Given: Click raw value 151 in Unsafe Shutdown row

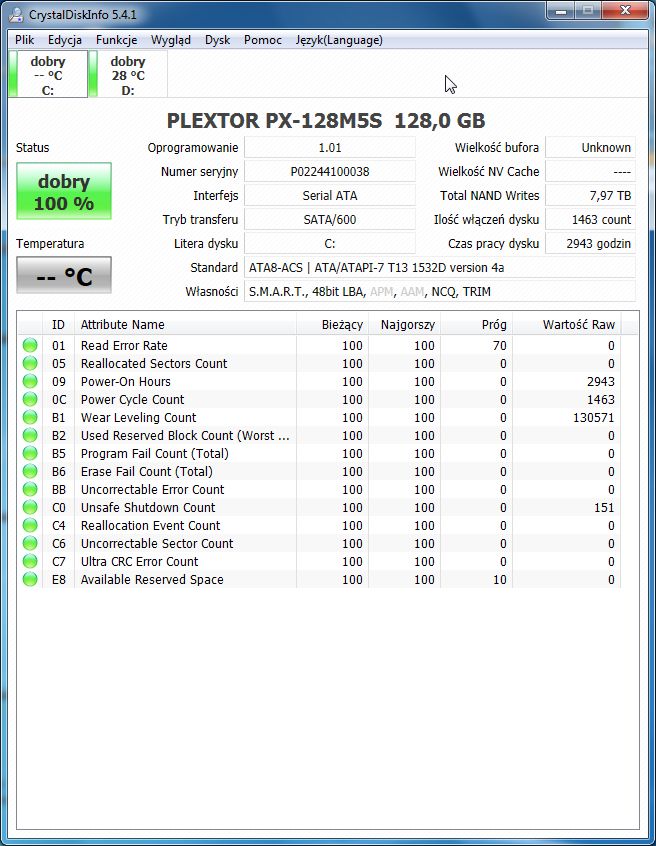Looking at the screenshot, I should point(604,507).
